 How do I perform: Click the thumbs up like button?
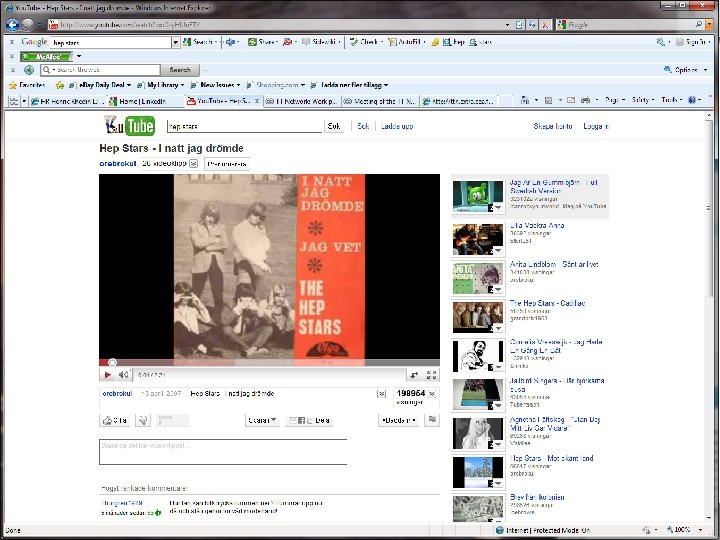115,420
